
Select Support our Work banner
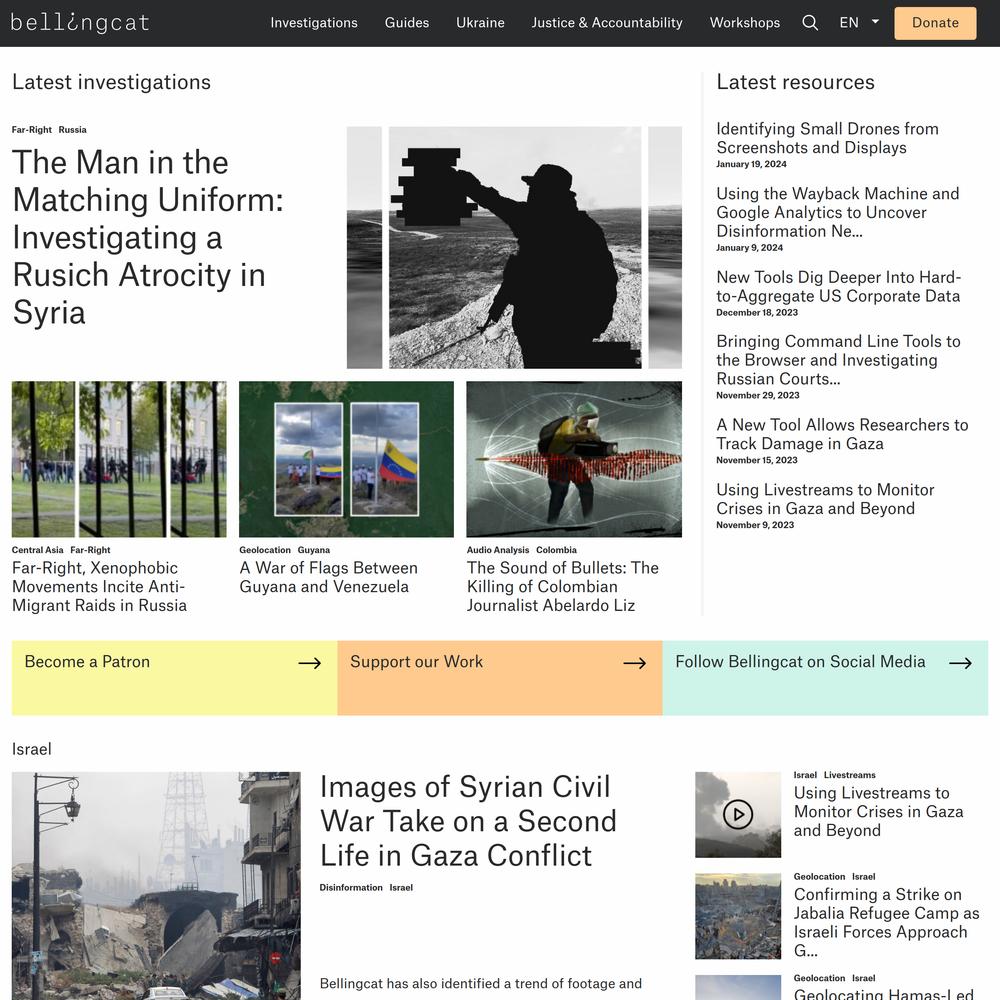coord(500,678)
